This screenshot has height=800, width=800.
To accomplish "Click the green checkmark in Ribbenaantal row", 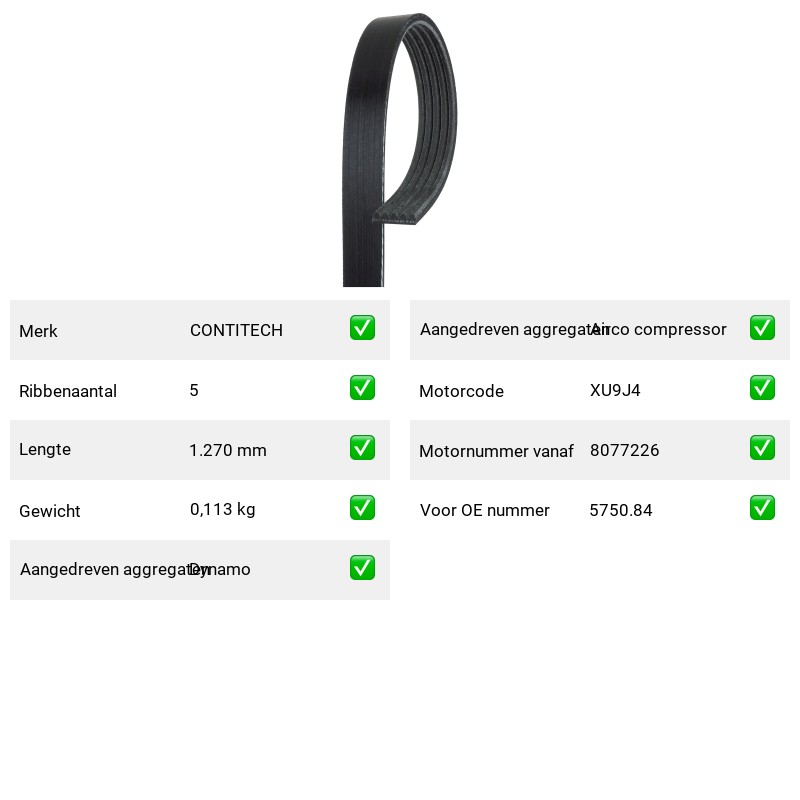I will [362, 388].
